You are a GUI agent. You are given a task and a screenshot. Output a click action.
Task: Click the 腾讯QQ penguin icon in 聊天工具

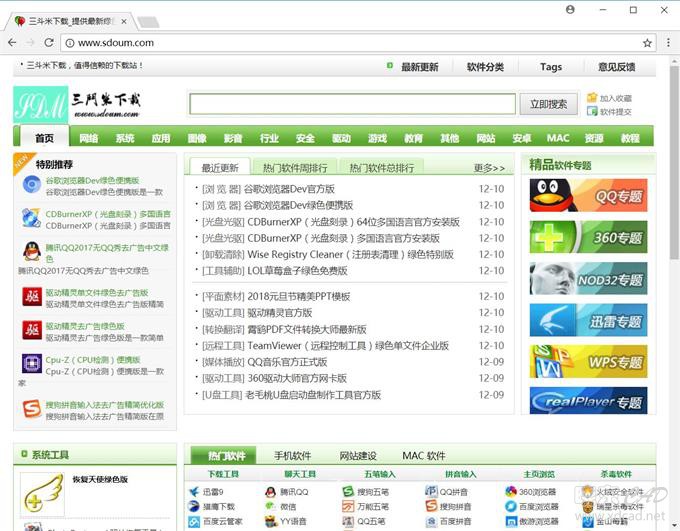(271, 492)
